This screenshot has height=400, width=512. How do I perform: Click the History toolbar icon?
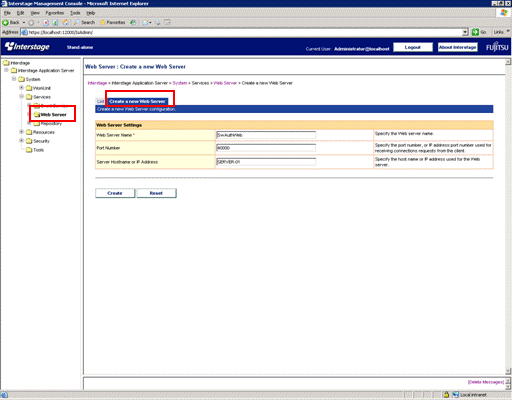click(133, 23)
